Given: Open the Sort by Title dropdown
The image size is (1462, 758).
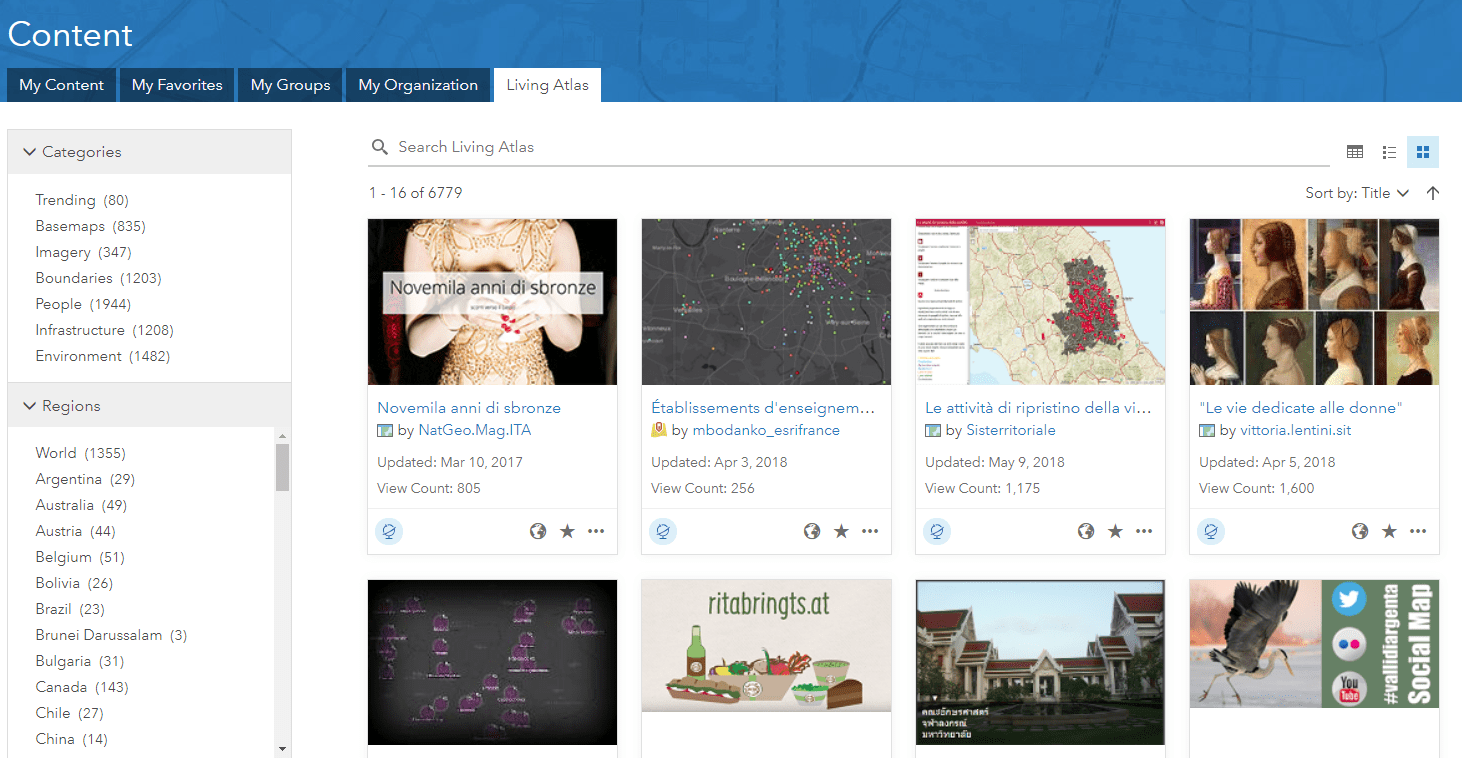Looking at the screenshot, I should [1357, 193].
